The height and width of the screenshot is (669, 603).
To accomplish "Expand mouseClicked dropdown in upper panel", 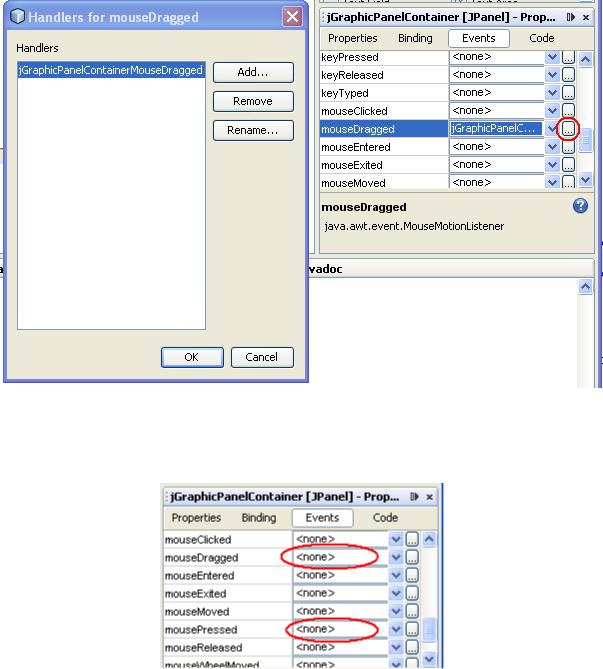I will (x=552, y=111).
